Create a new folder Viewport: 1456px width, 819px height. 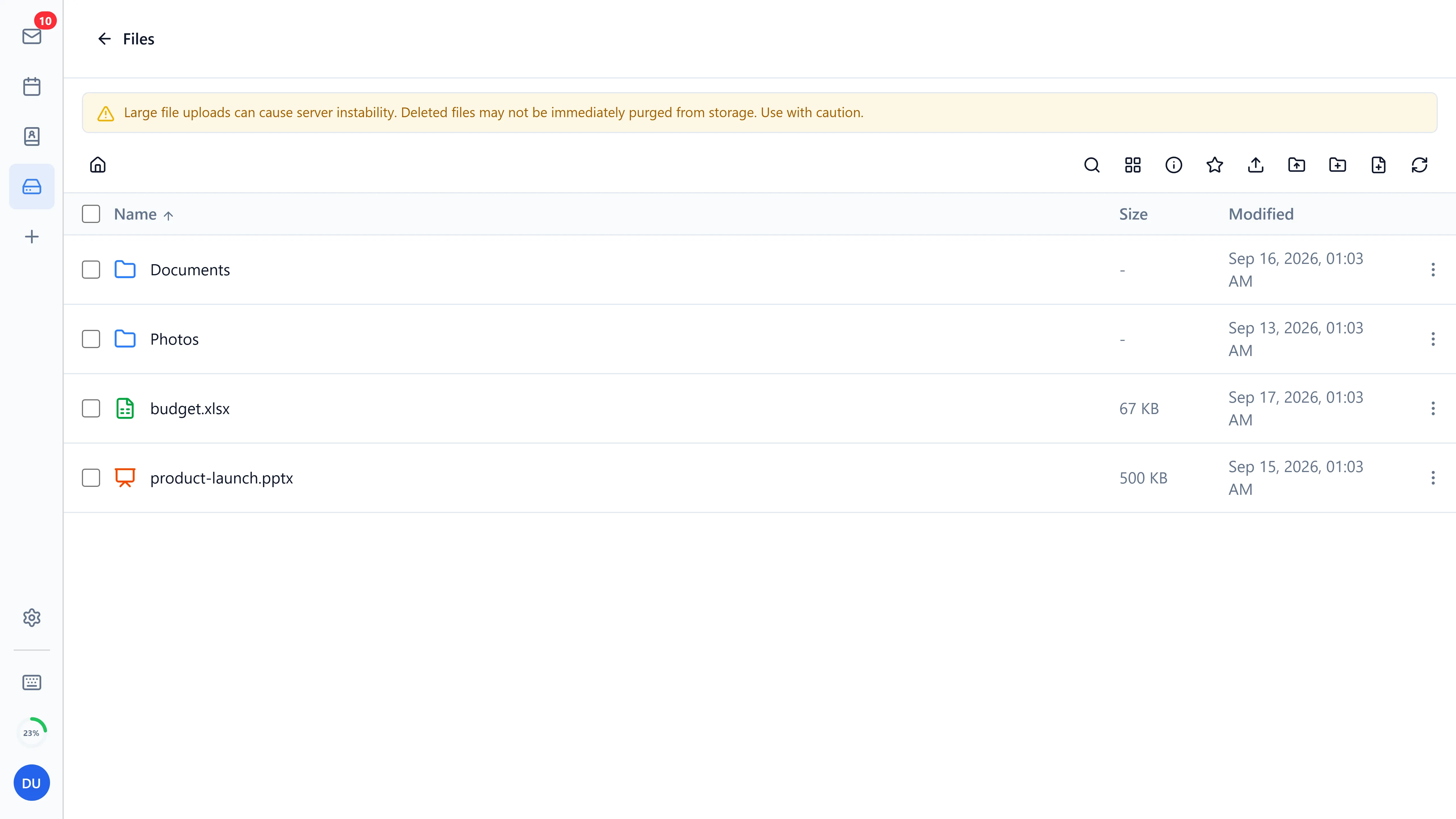click(1337, 164)
